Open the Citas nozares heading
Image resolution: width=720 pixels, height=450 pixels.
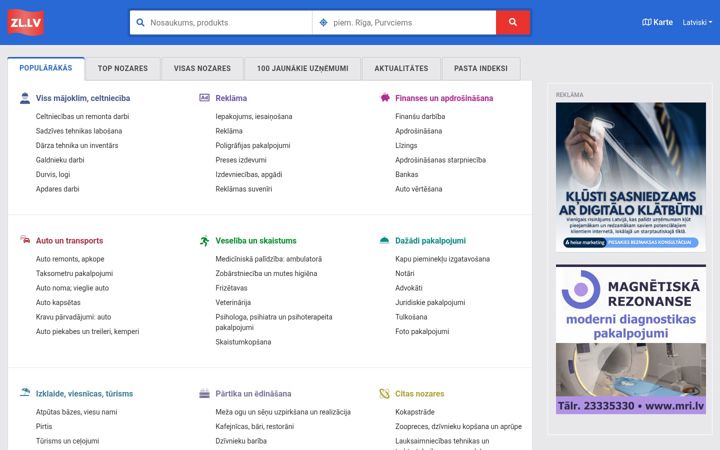click(x=420, y=394)
